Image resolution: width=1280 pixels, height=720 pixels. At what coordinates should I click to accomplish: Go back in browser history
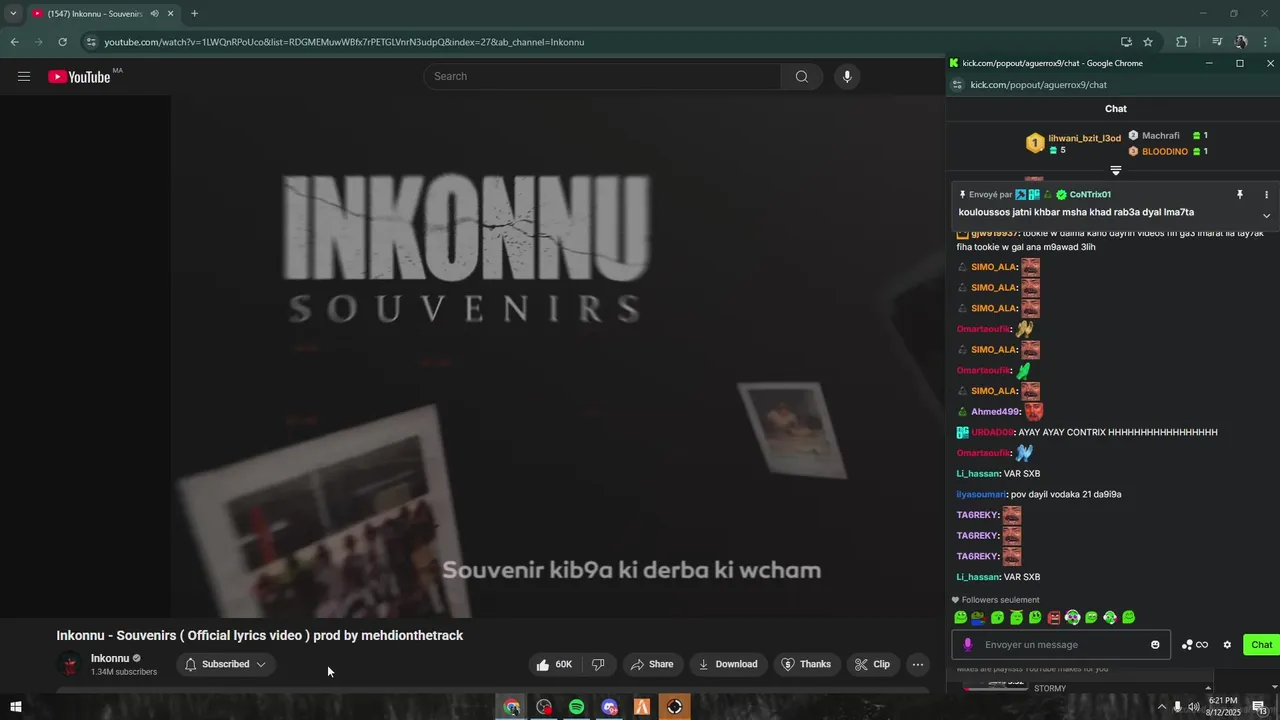tap(14, 42)
